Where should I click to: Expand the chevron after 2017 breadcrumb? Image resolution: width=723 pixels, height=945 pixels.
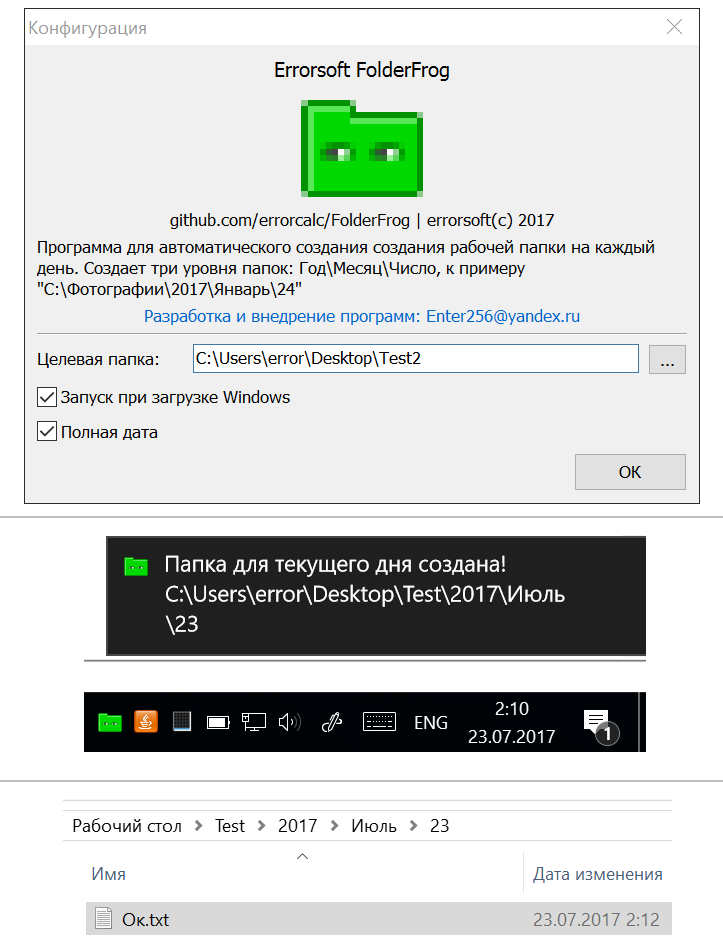coord(334,826)
